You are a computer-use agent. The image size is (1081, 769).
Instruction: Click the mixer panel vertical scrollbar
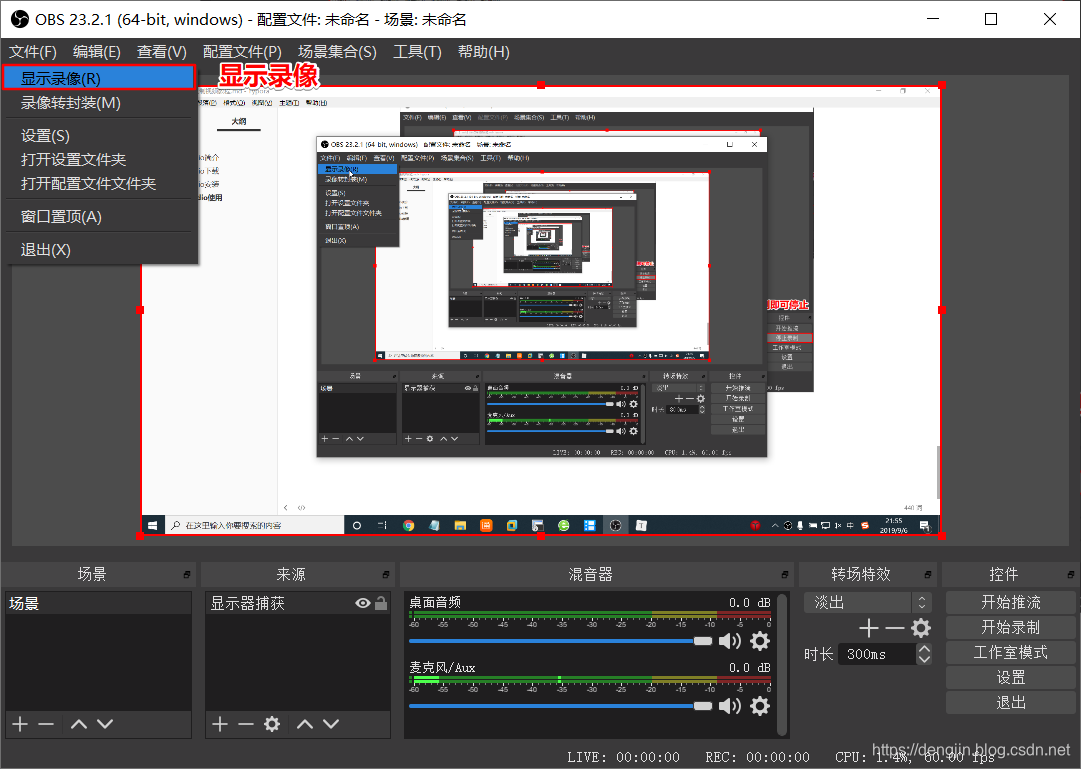point(782,664)
